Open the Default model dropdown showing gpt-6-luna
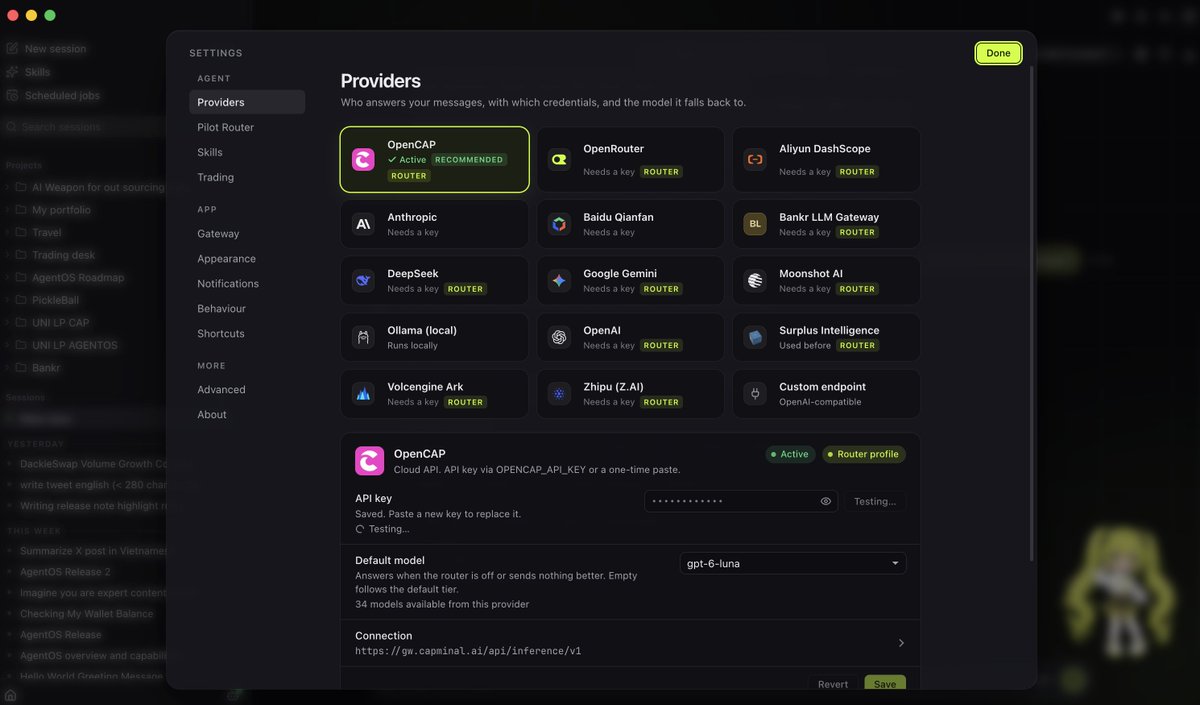The width and height of the screenshot is (1200, 705). (x=793, y=563)
